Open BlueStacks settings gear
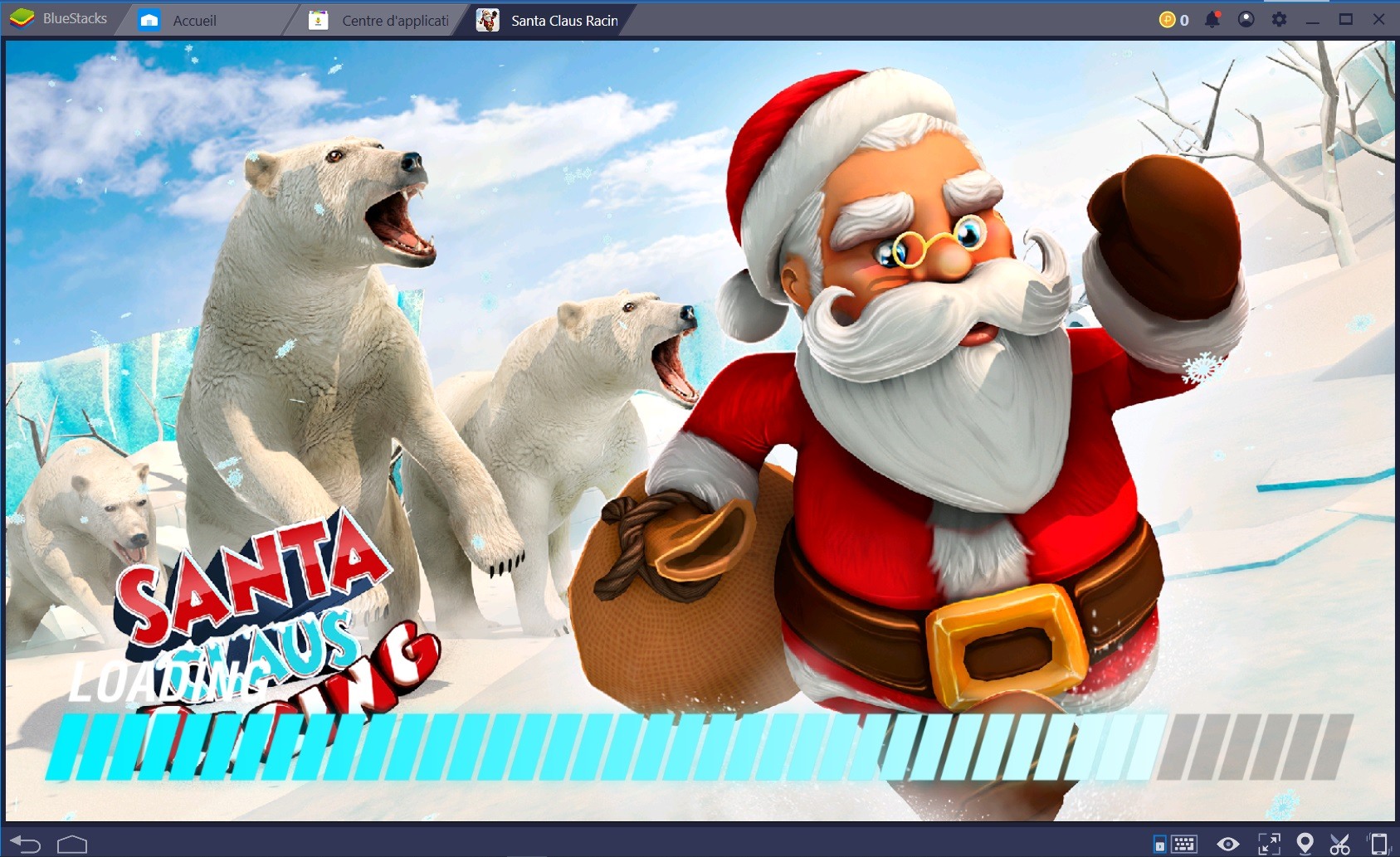The height and width of the screenshot is (857, 1400). point(1279,19)
